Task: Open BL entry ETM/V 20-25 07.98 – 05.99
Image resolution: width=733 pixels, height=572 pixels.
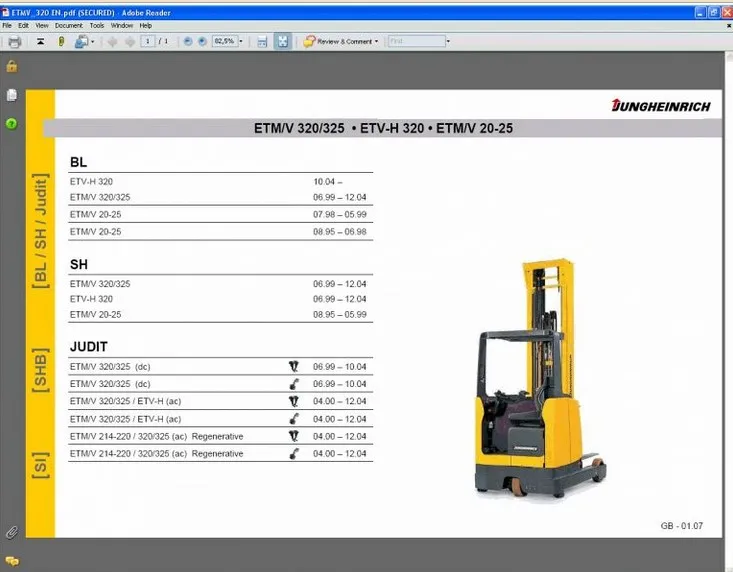Action: click(220, 214)
